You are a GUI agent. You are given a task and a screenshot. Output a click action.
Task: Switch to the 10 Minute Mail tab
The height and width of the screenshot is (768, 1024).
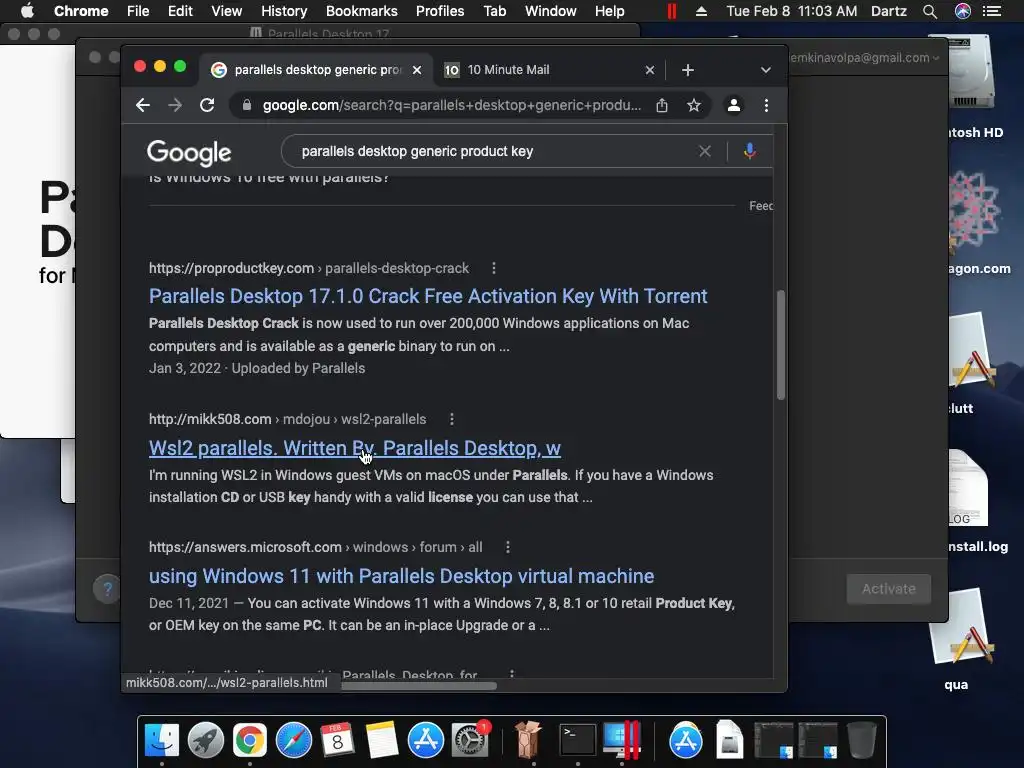point(549,70)
